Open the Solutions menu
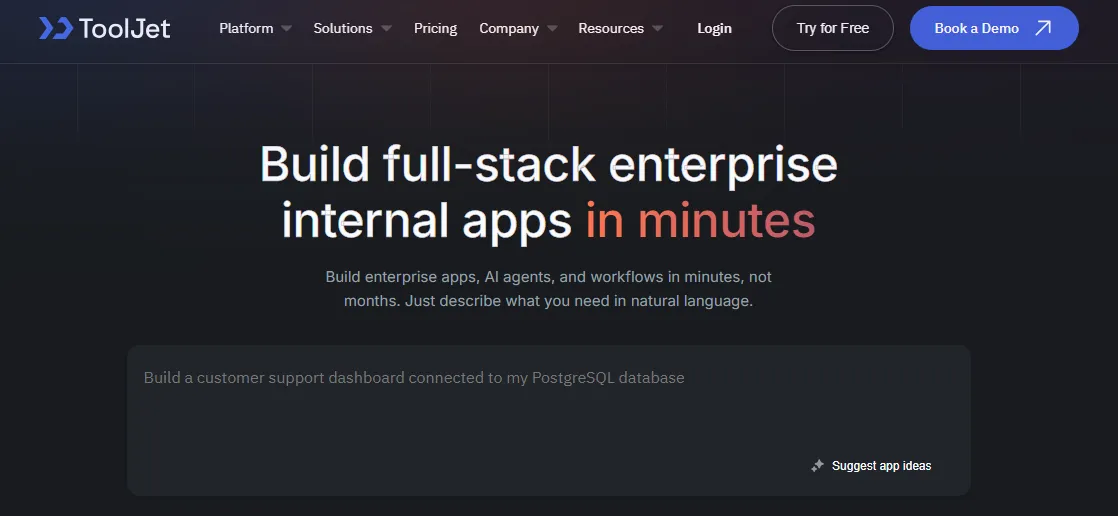 [343, 29]
